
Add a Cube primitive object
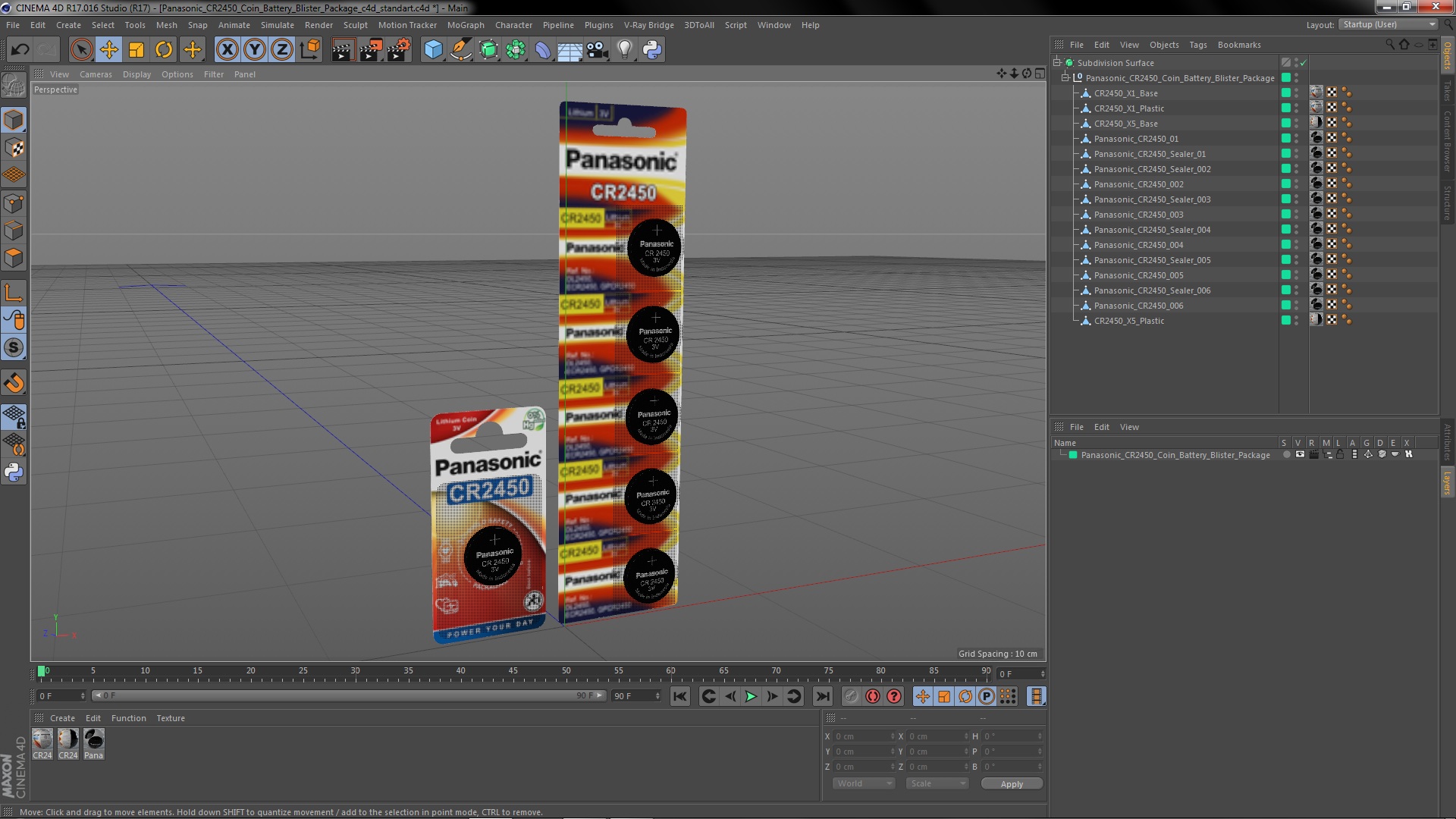[433, 50]
